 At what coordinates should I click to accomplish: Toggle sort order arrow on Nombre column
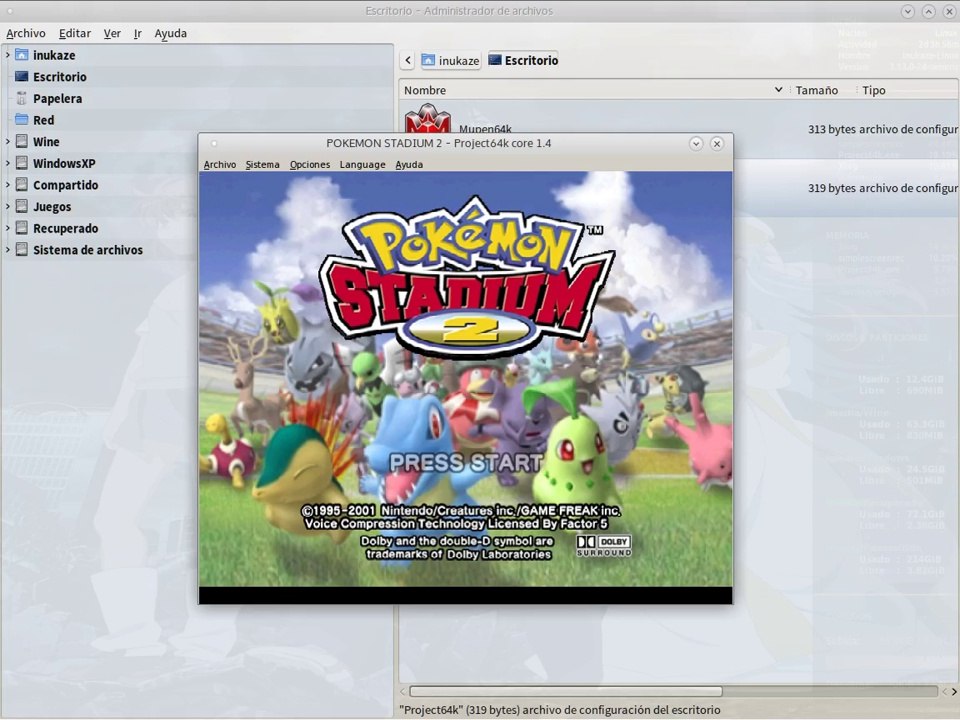779,90
